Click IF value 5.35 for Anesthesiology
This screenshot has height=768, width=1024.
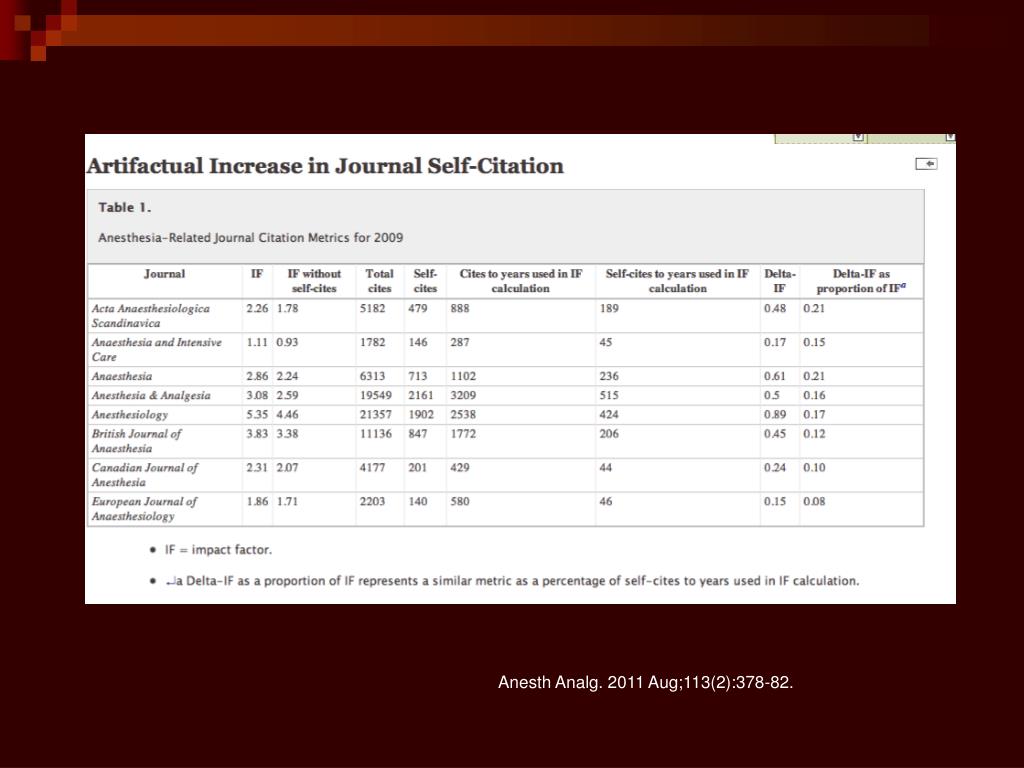tap(257, 415)
